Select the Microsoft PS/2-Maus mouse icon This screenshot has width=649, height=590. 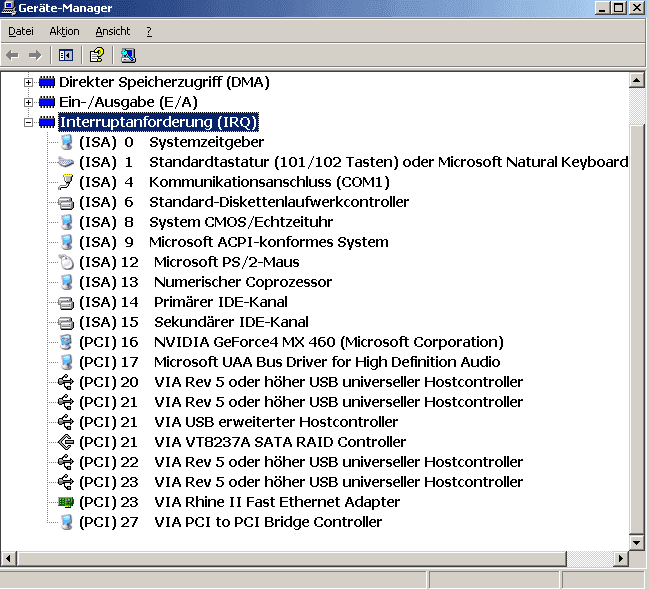66,262
